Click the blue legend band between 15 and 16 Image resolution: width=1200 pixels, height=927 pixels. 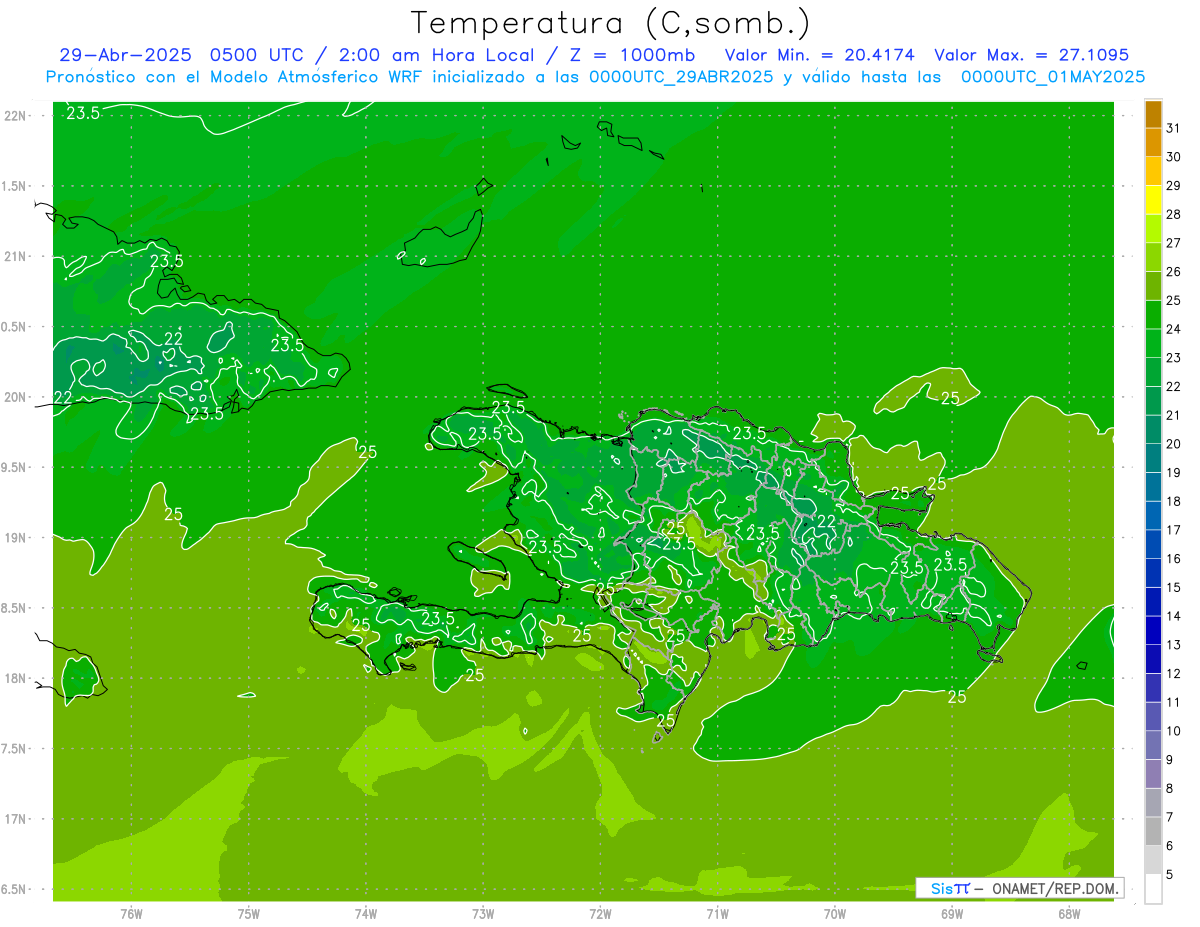pos(1153,574)
